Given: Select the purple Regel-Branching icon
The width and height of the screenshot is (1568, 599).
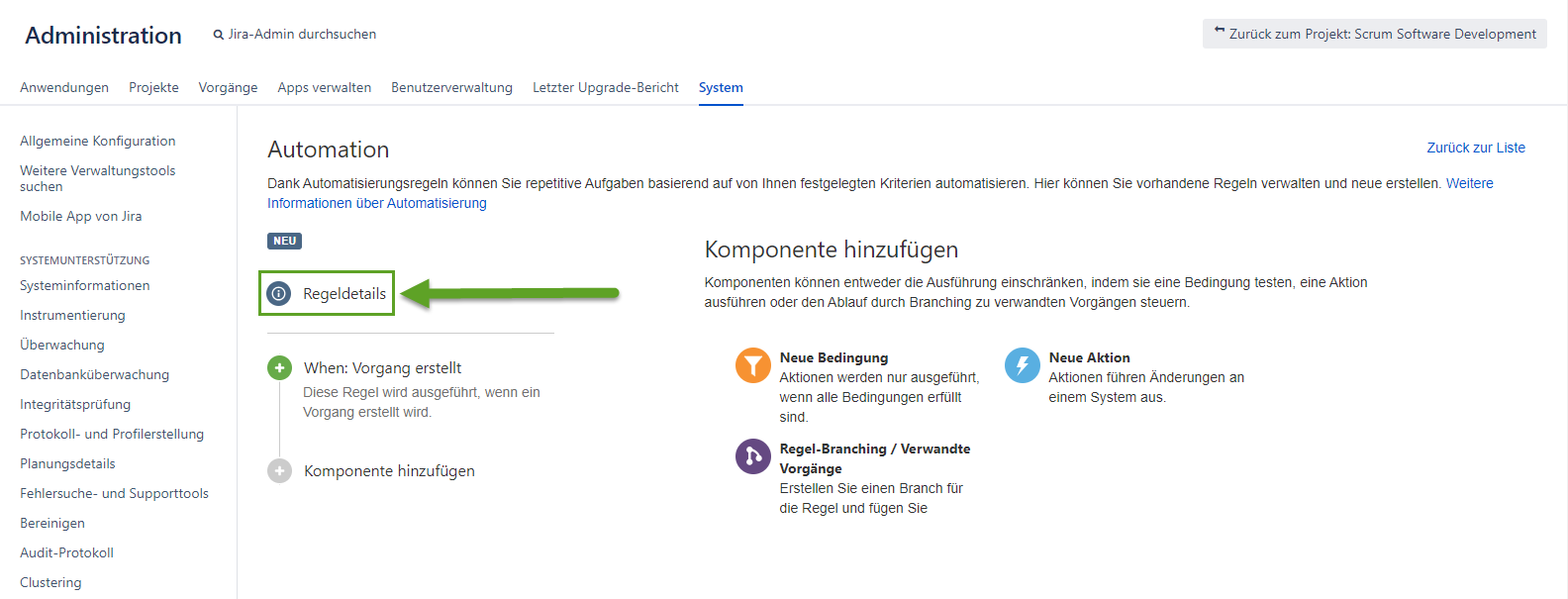Looking at the screenshot, I should point(752,456).
